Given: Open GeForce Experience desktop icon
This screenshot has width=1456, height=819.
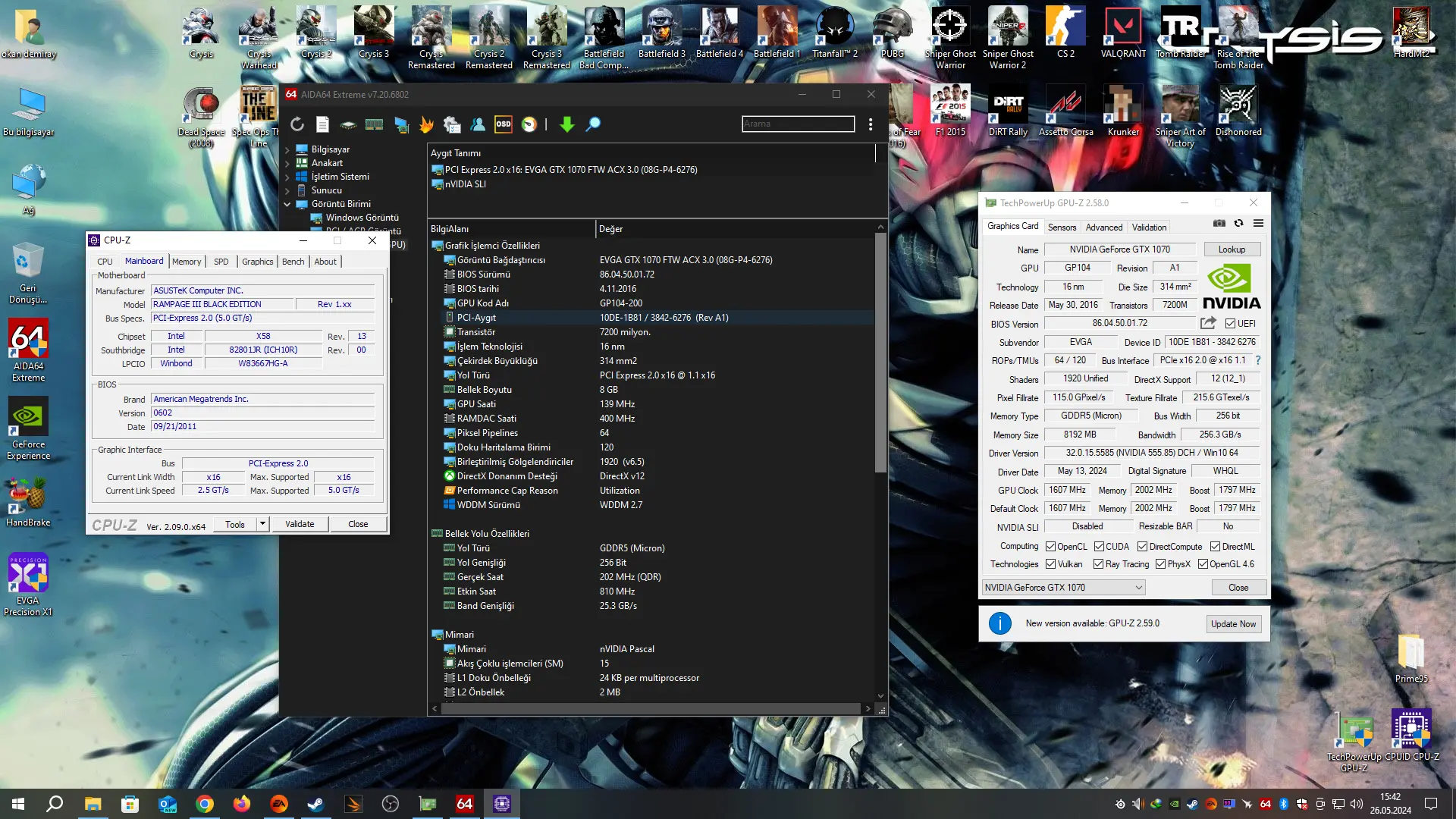Looking at the screenshot, I should pos(28,429).
